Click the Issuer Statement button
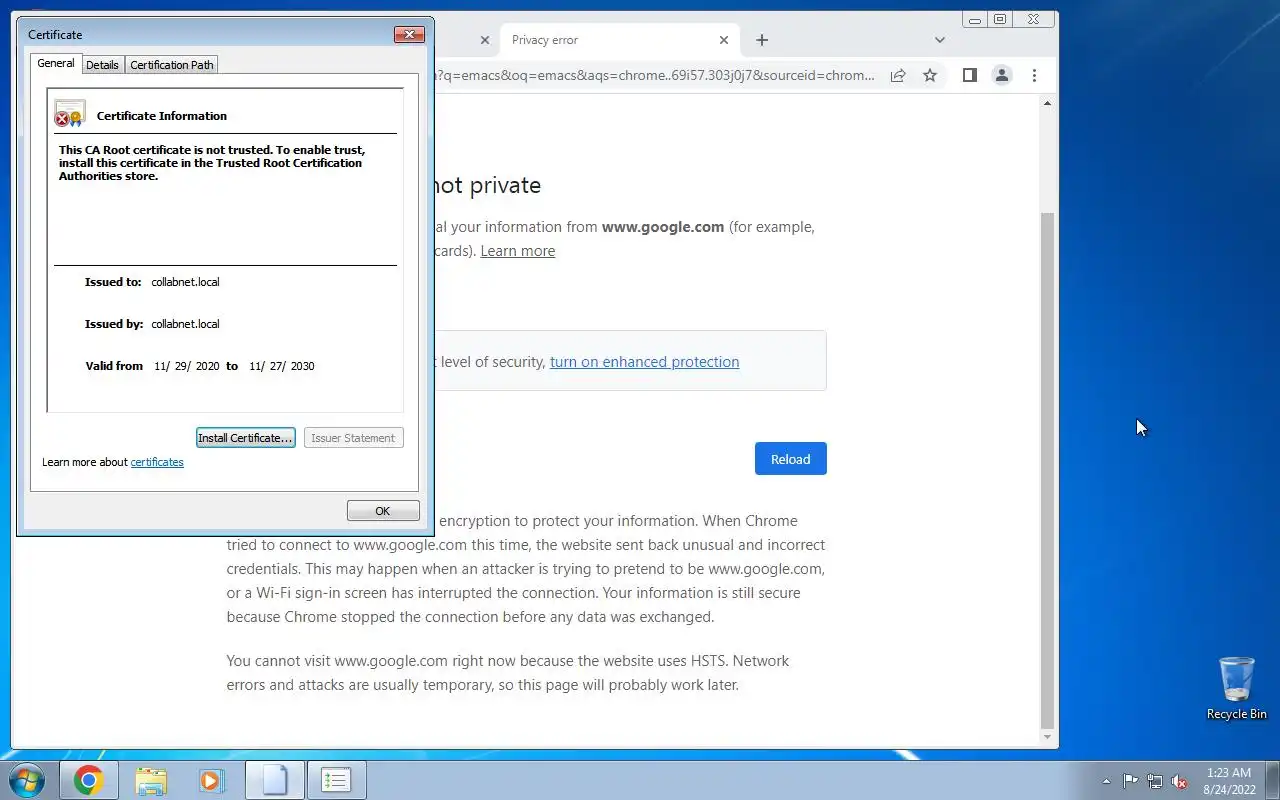The image size is (1280, 800). click(x=353, y=438)
